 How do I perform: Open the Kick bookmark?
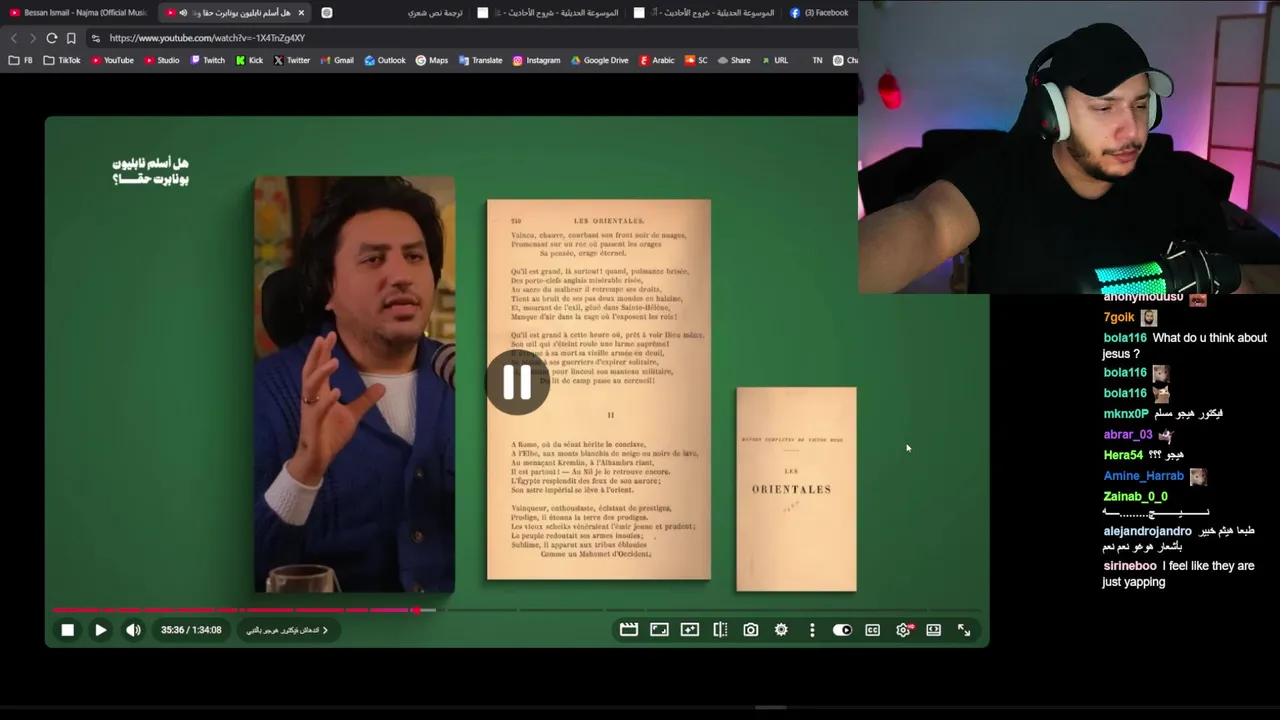[x=250, y=60]
